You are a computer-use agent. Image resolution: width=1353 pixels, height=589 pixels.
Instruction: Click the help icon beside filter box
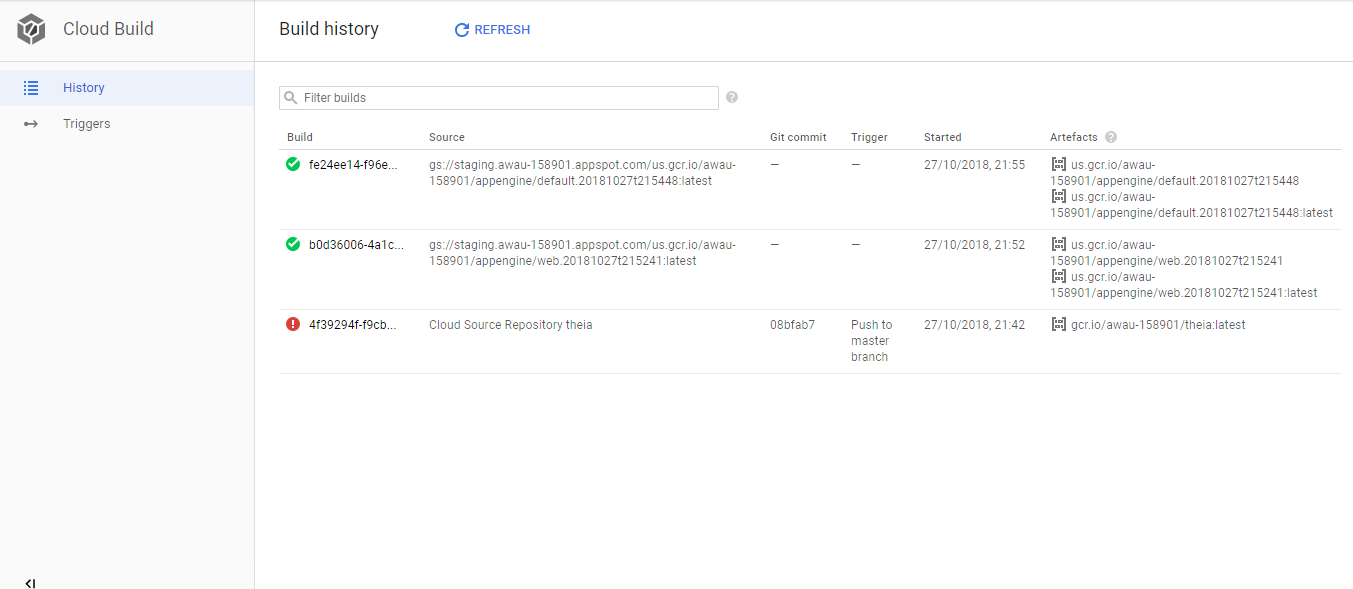732,97
